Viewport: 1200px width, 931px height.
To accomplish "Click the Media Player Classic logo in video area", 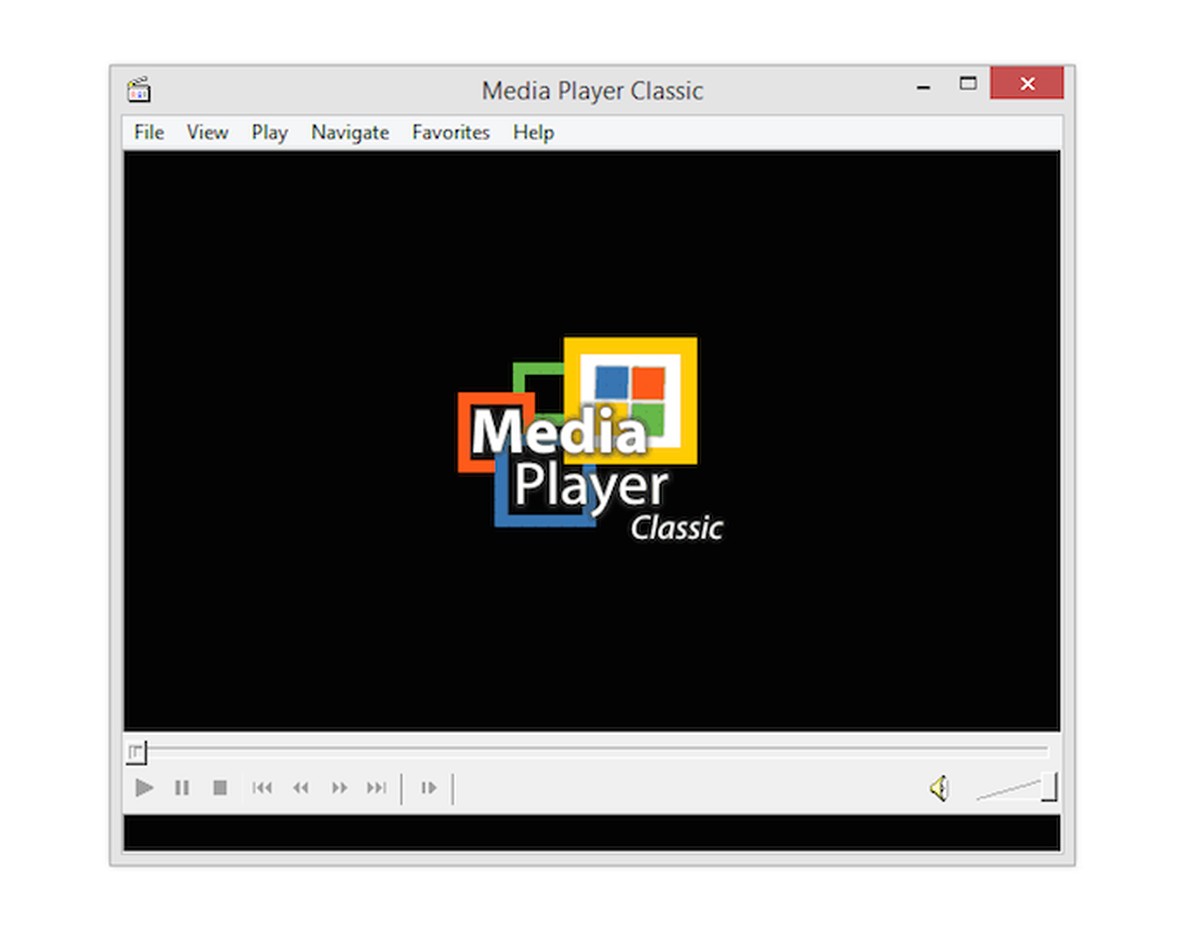I will pyautogui.click(x=592, y=437).
